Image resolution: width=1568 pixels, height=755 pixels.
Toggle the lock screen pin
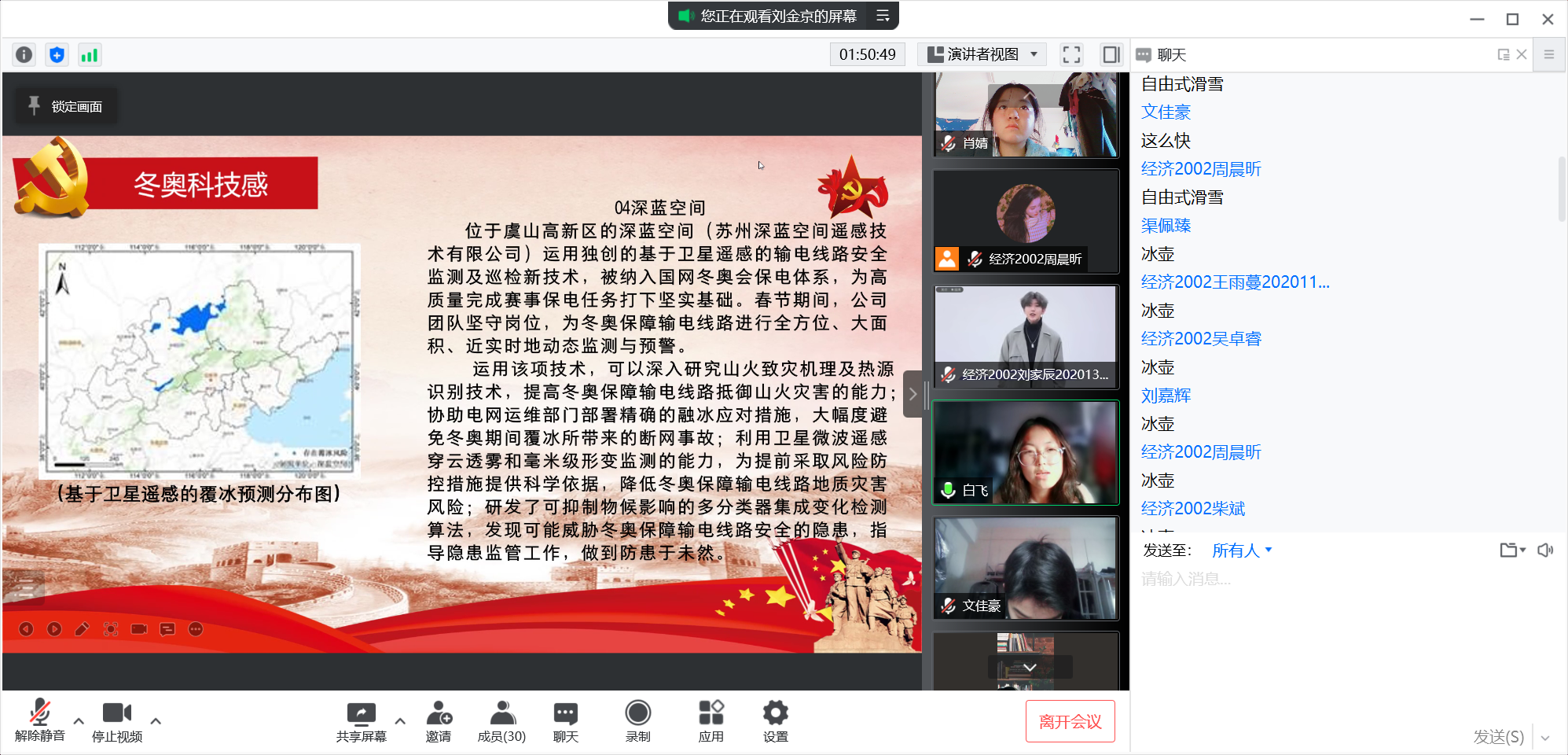(x=66, y=106)
